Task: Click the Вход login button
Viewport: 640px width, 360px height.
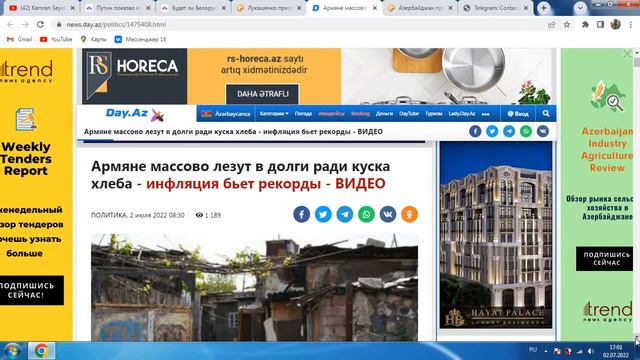Action: (518, 114)
